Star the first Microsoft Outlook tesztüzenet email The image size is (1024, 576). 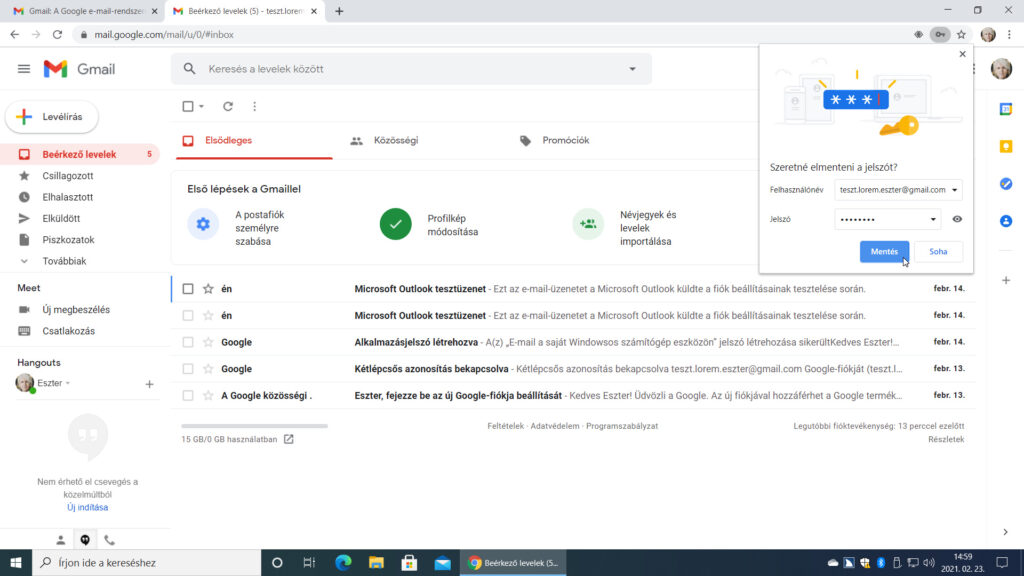point(208,289)
